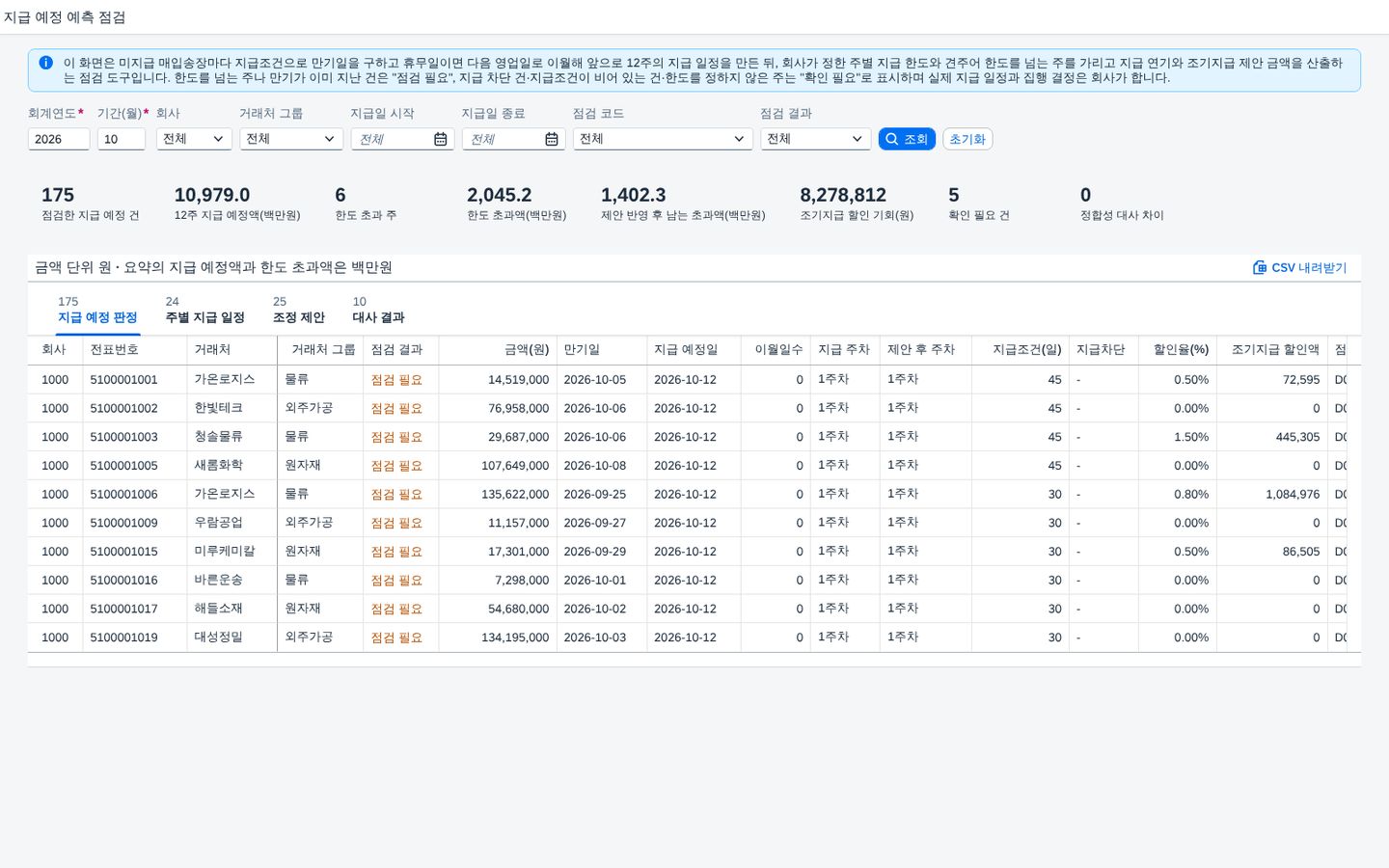Click vendor 미루케미칼 in the table
This screenshot has width=1389, height=868.
[x=225, y=552]
